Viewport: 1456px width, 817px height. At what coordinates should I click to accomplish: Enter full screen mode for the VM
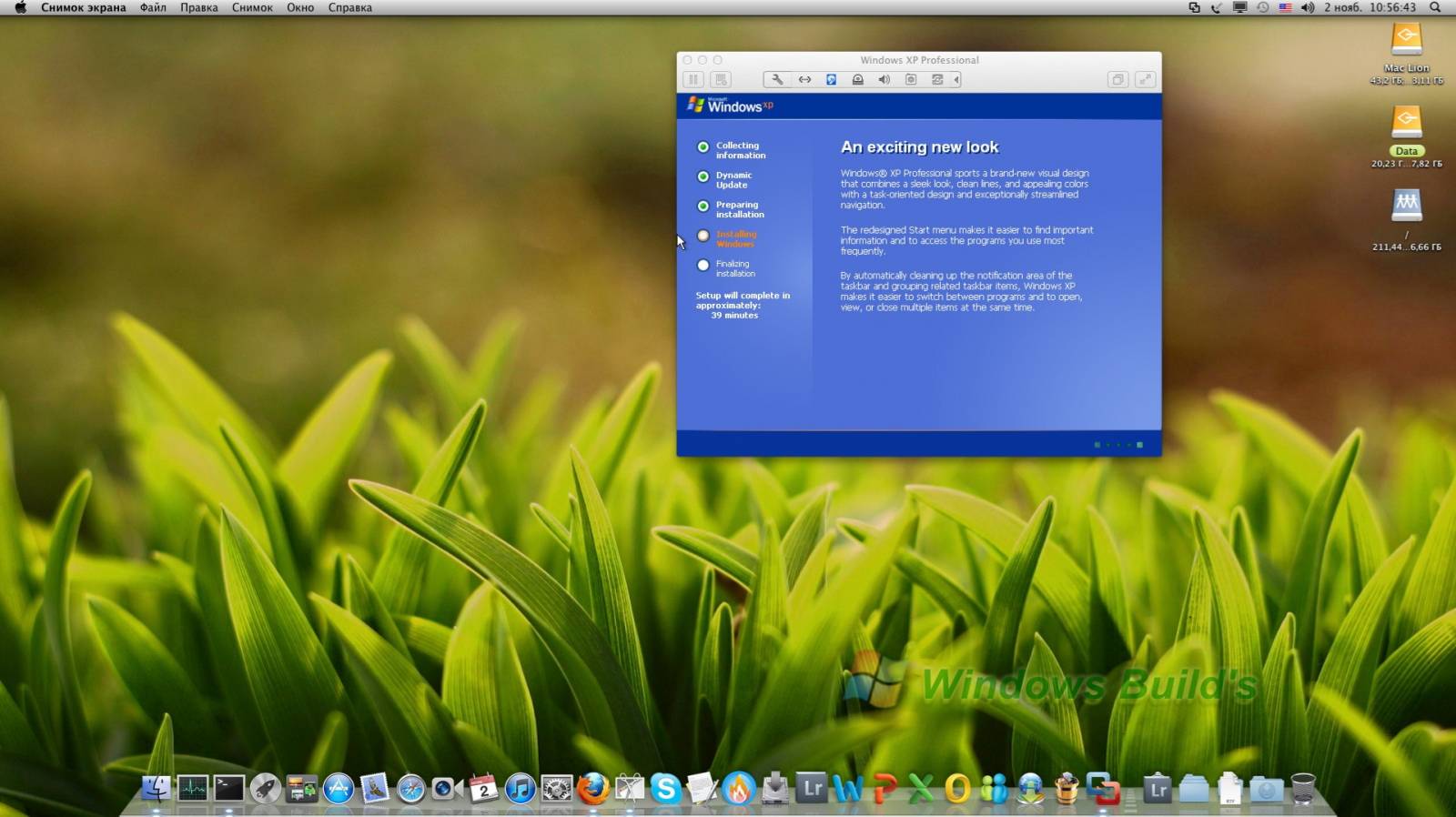[x=1146, y=79]
